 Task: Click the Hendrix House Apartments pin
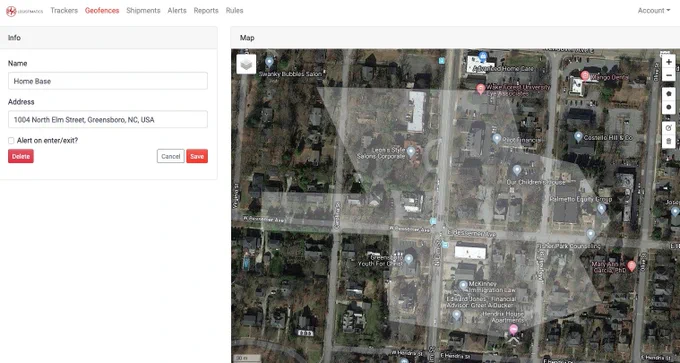click(x=513, y=330)
